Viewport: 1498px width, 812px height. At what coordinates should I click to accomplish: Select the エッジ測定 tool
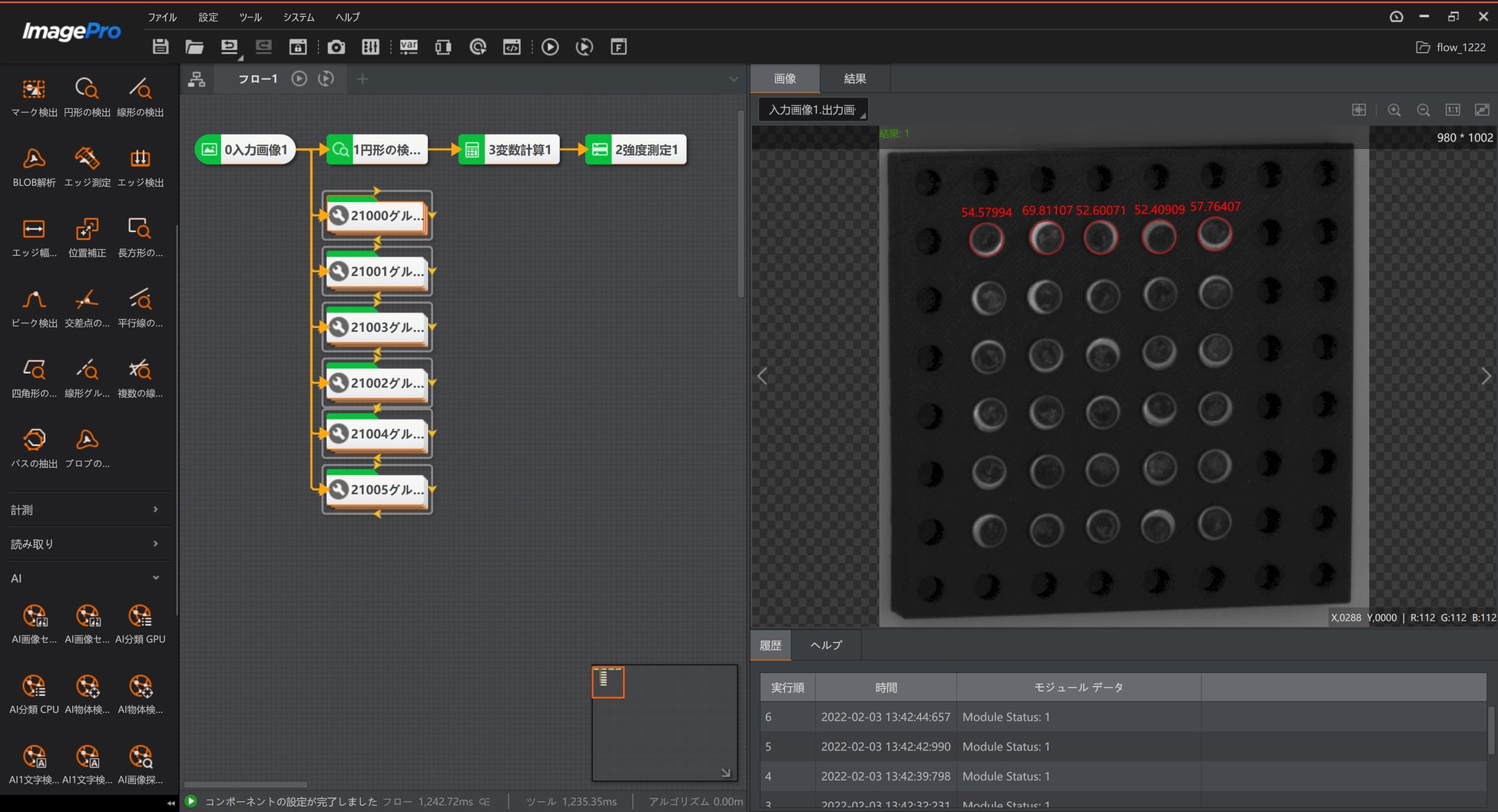click(x=87, y=167)
